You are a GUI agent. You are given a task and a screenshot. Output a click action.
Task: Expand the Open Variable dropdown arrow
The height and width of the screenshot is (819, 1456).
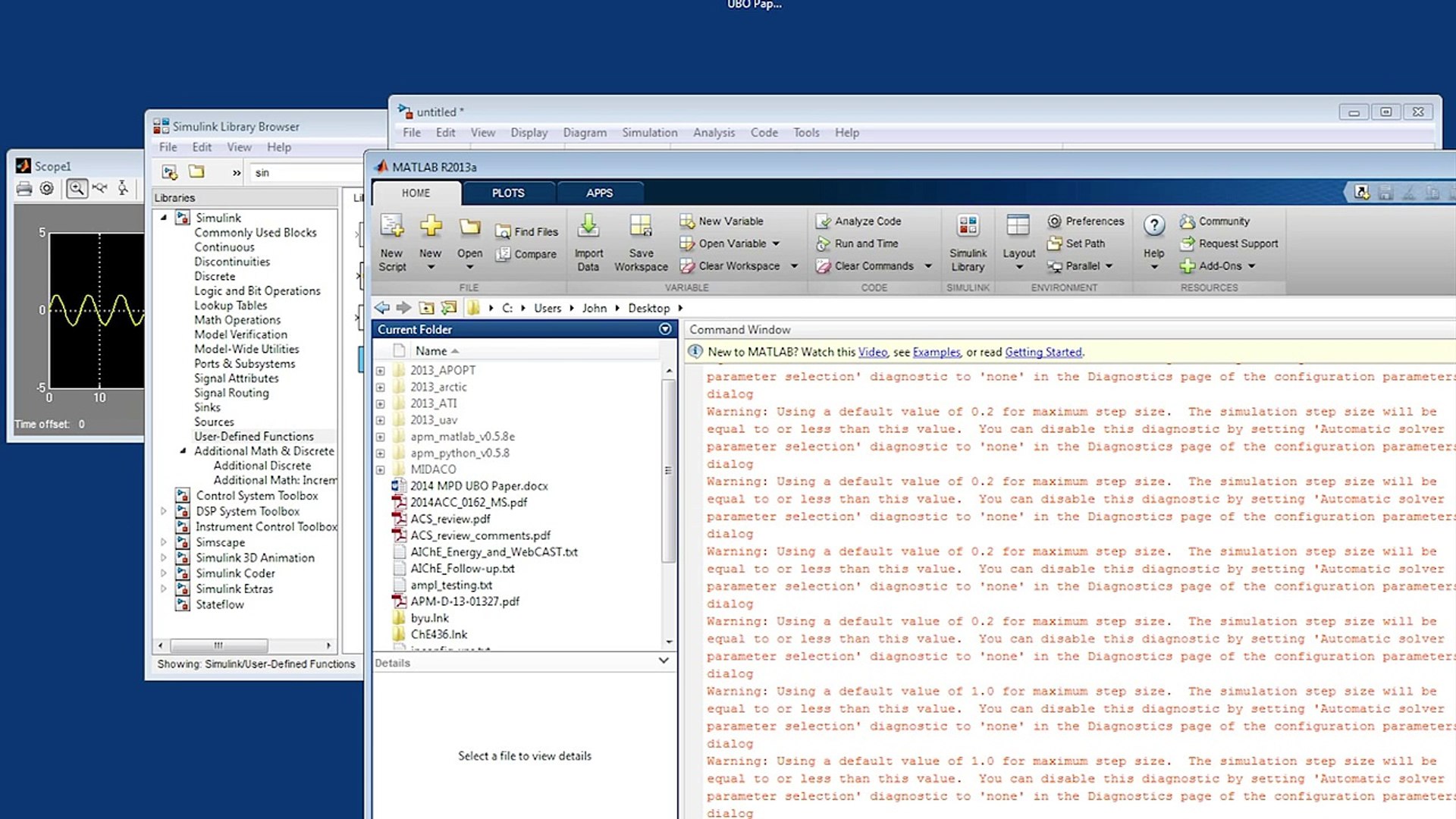776,244
